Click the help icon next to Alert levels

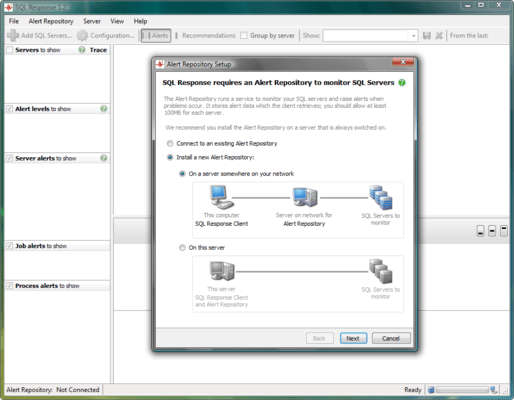coord(104,109)
